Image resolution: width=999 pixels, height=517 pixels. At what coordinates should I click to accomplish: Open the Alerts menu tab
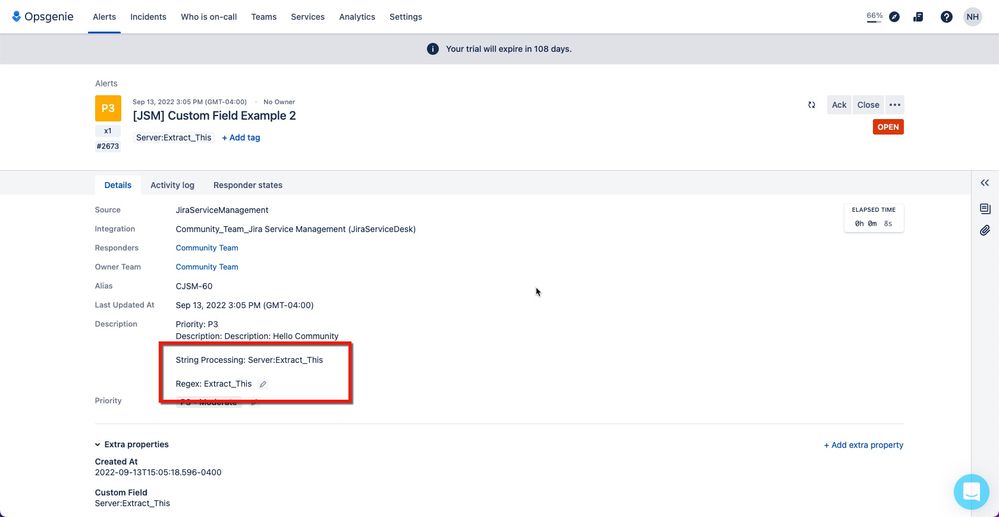[x=104, y=17]
